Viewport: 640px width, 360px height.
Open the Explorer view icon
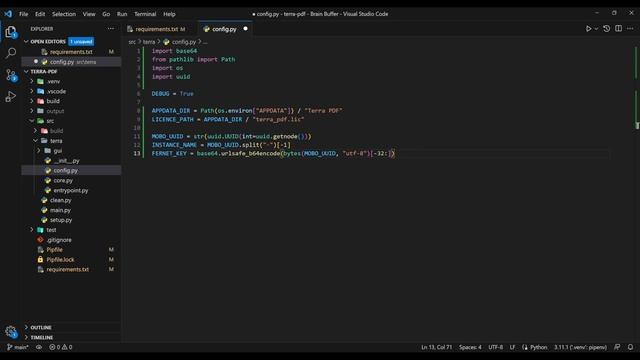[11, 32]
